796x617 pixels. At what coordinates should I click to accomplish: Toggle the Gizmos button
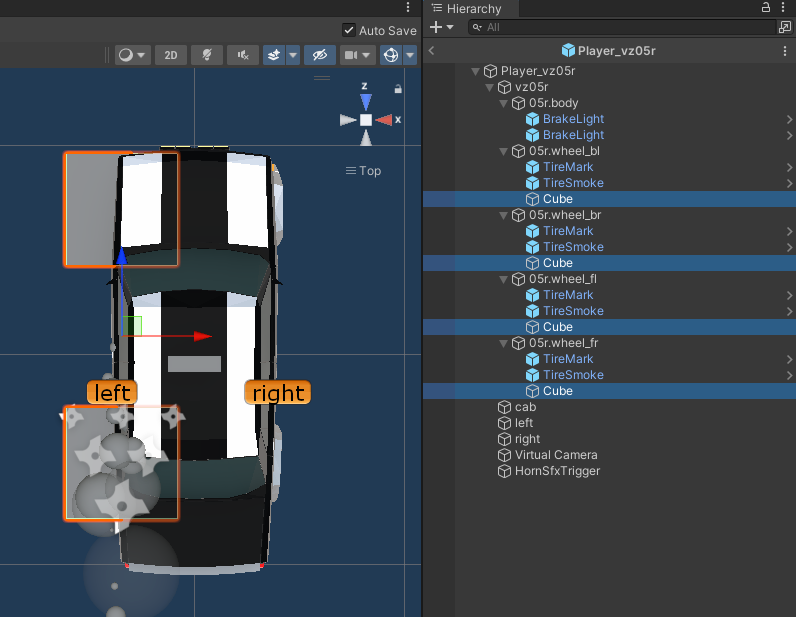pos(391,55)
